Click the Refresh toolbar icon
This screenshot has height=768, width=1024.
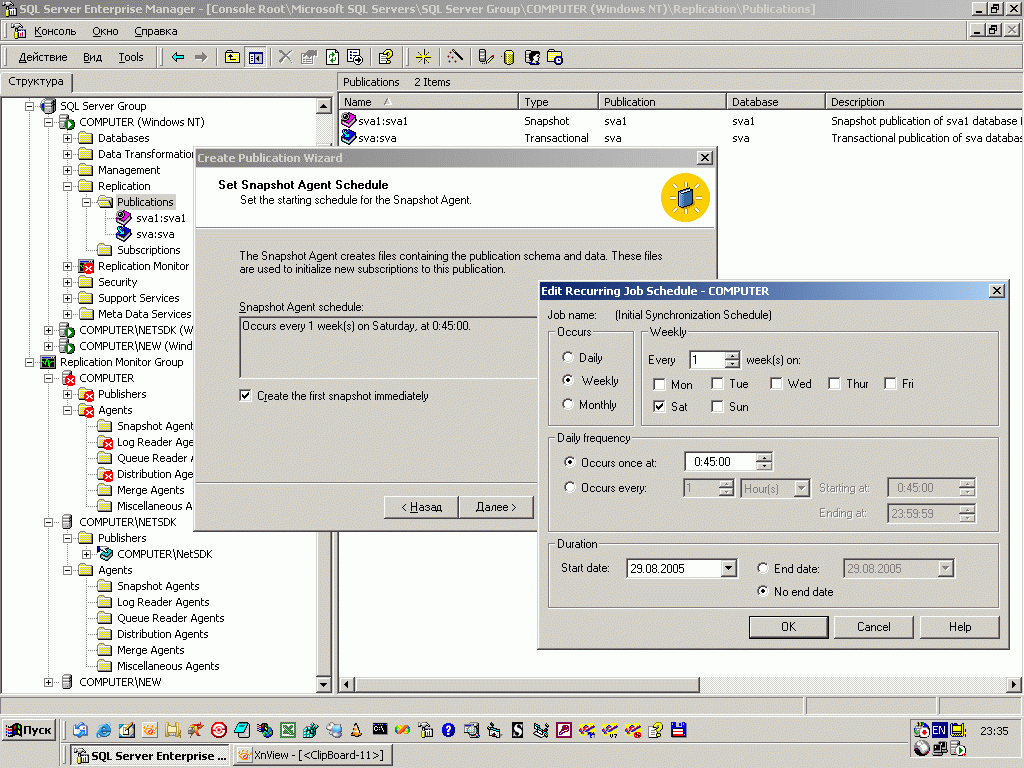(x=332, y=57)
